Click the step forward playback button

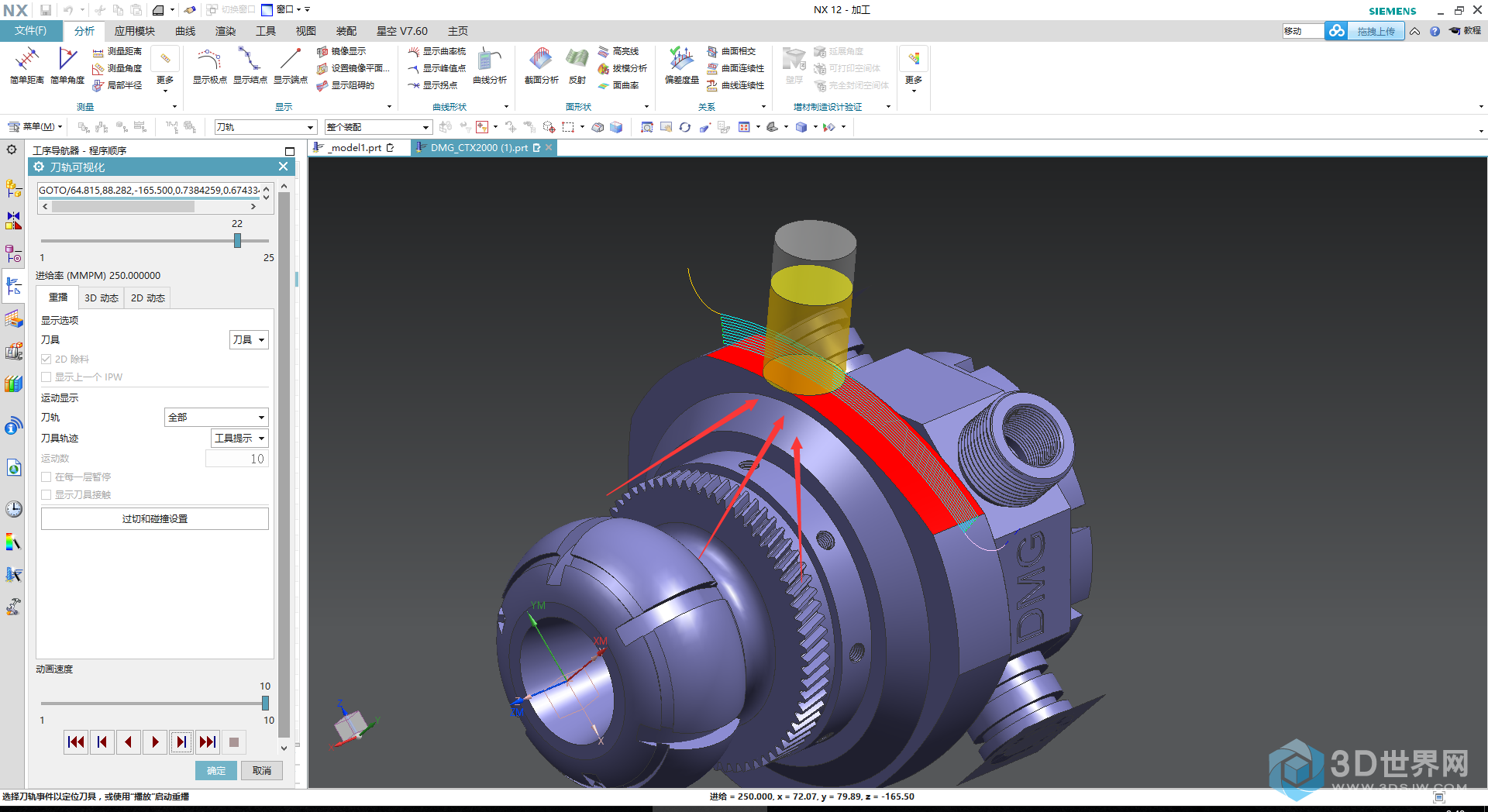(181, 742)
